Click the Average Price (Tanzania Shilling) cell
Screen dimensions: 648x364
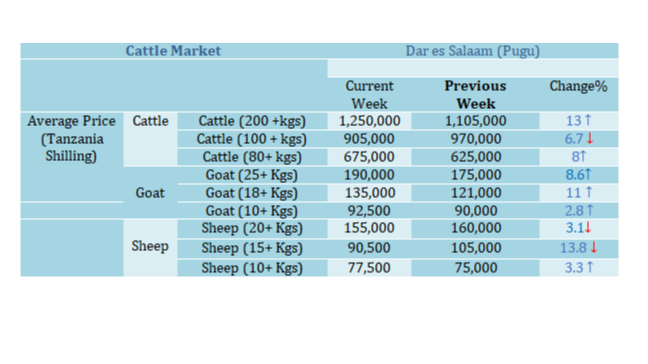pyautogui.click(x=71, y=138)
